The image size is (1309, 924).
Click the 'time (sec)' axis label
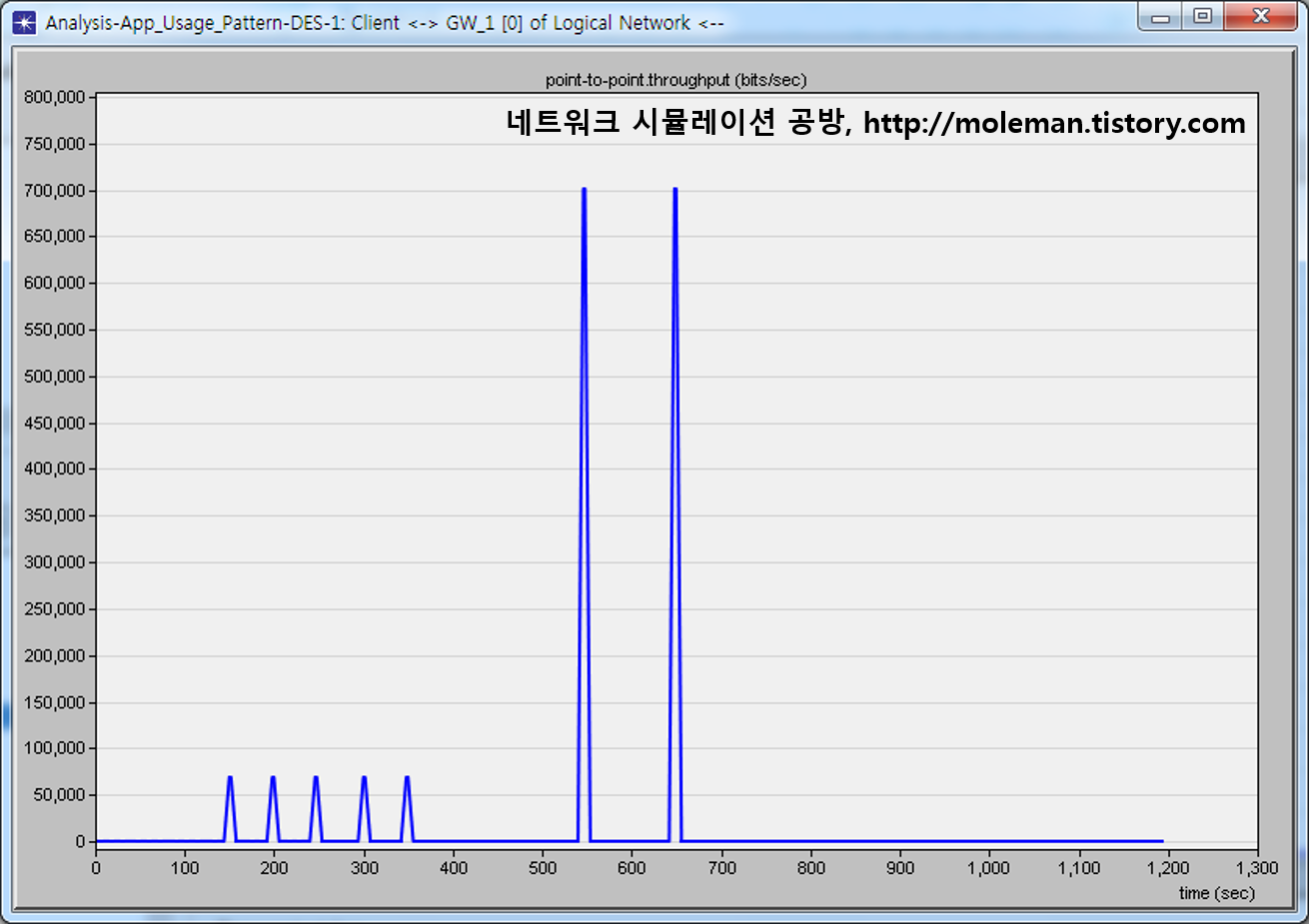point(1216,893)
